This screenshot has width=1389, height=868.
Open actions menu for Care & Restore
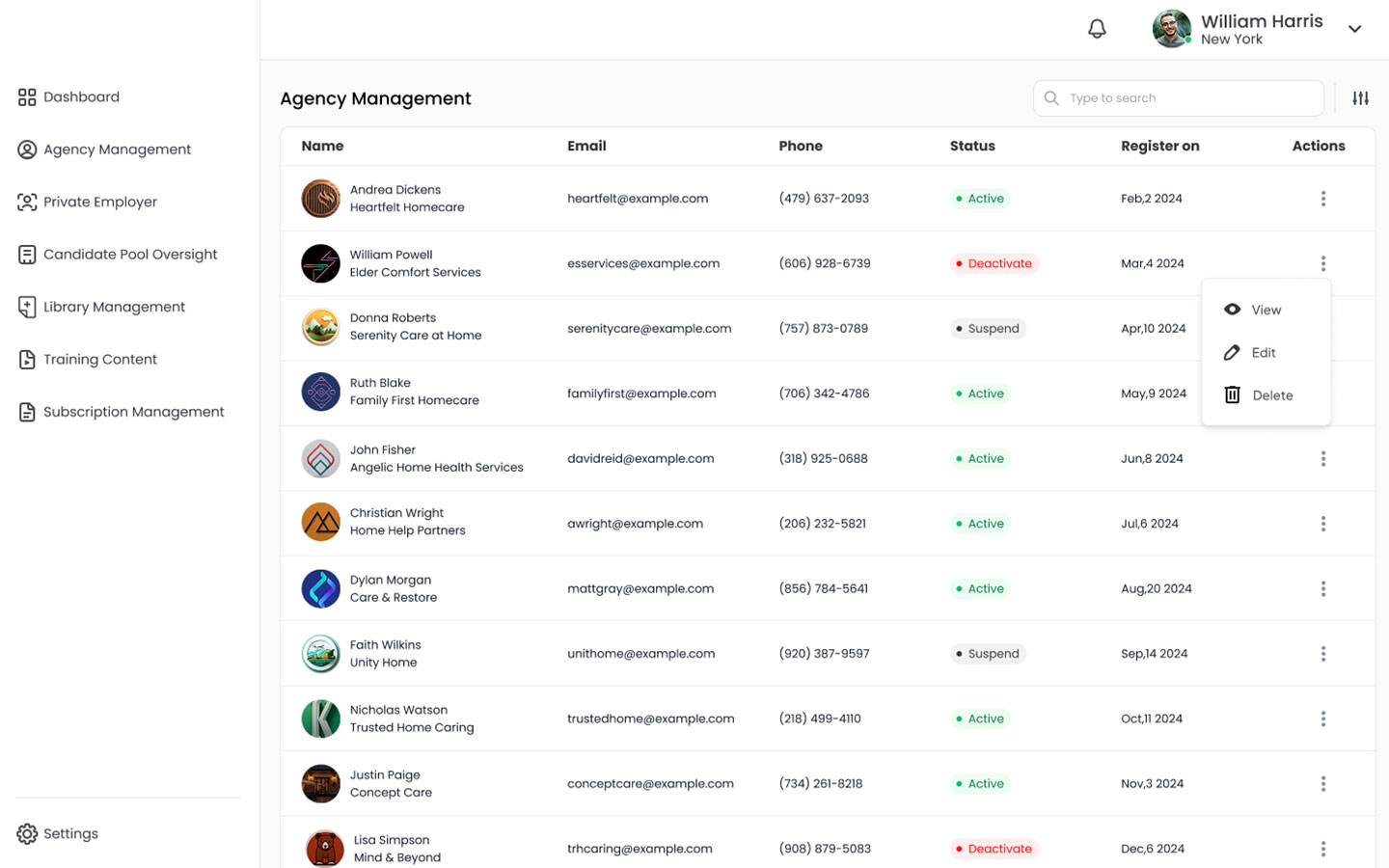point(1323,588)
